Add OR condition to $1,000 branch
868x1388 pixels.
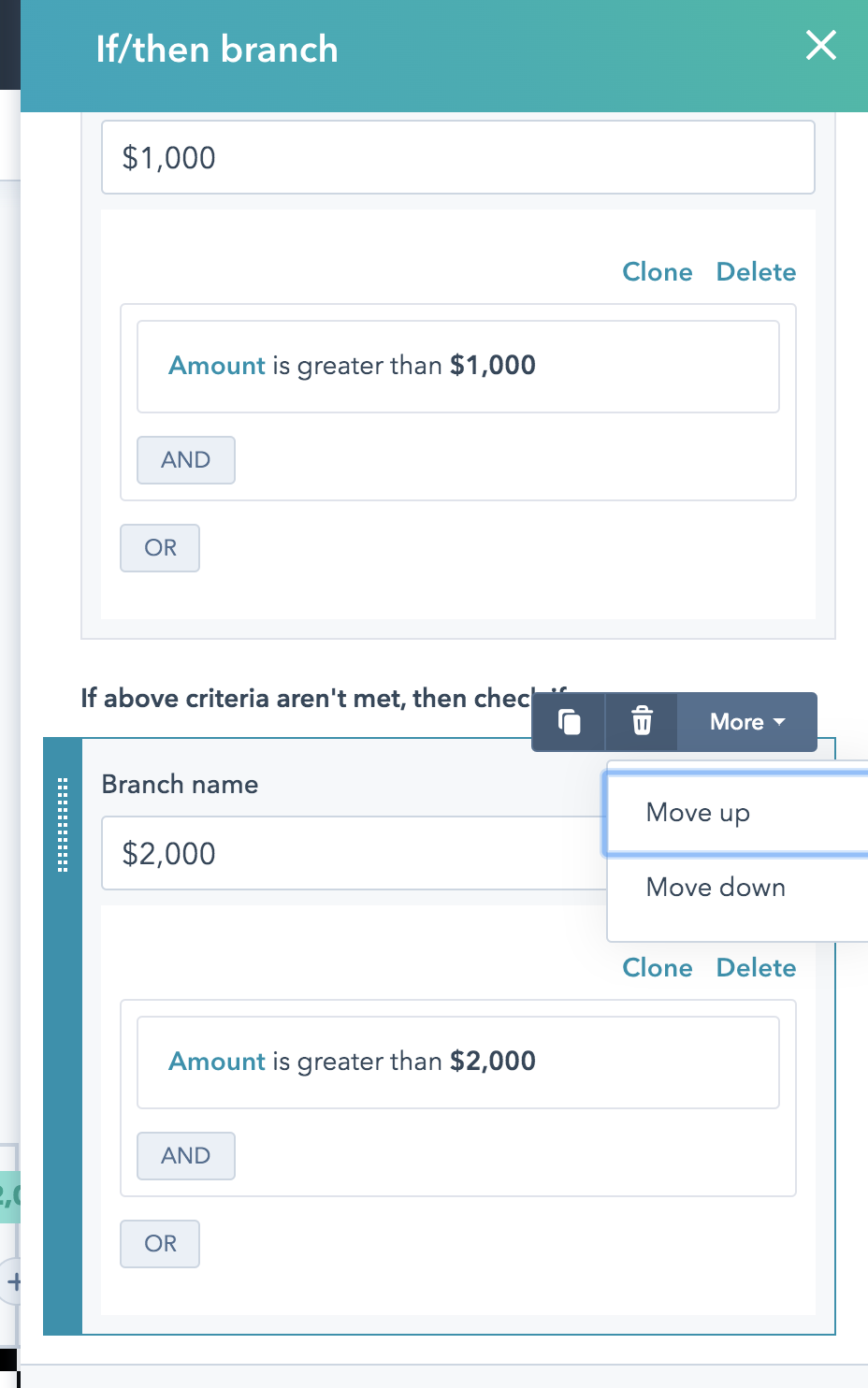click(x=160, y=548)
